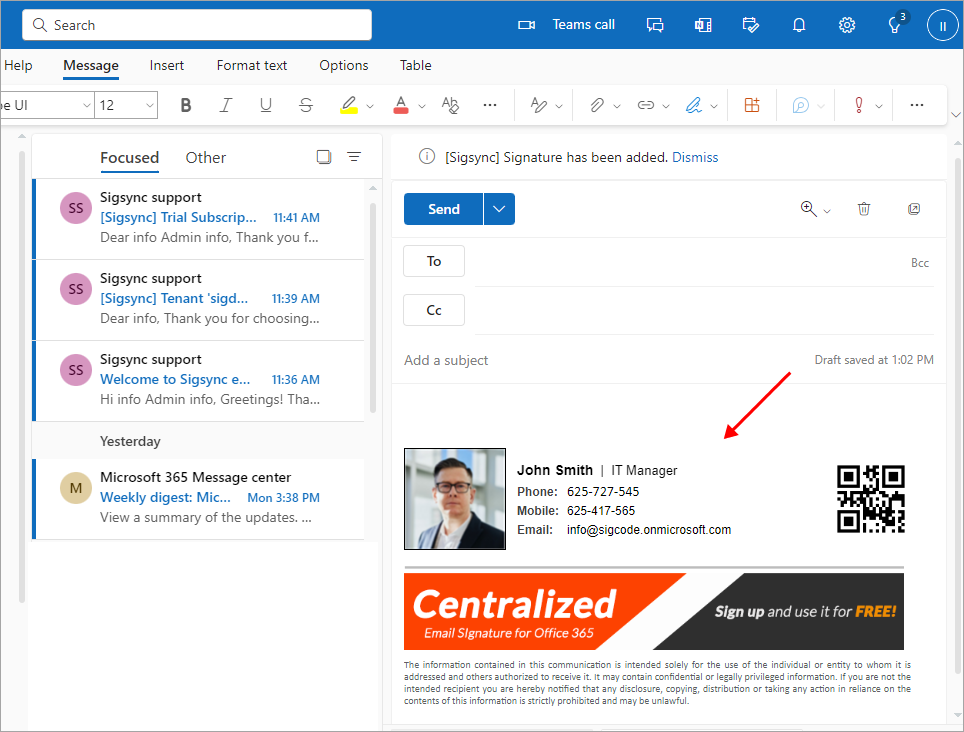Start a Teams call
Image resolution: width=964 pixels, height=732 pixels.
[566, 25]
